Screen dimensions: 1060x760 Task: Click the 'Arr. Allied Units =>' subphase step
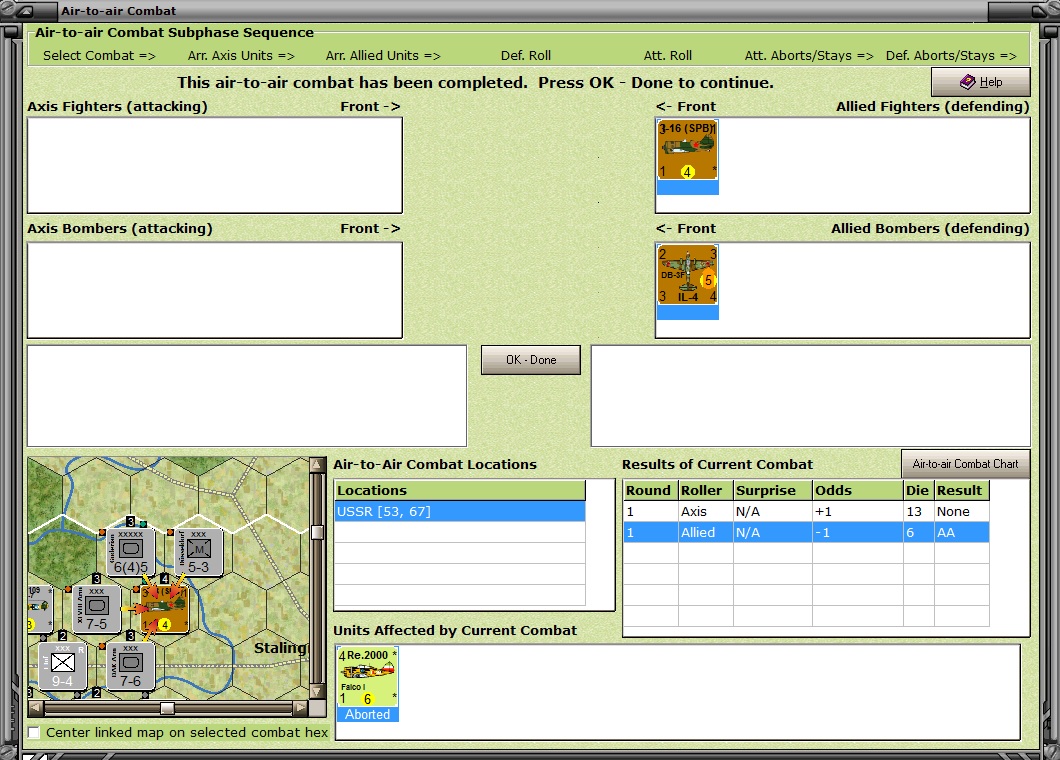[x=383, y=55]
